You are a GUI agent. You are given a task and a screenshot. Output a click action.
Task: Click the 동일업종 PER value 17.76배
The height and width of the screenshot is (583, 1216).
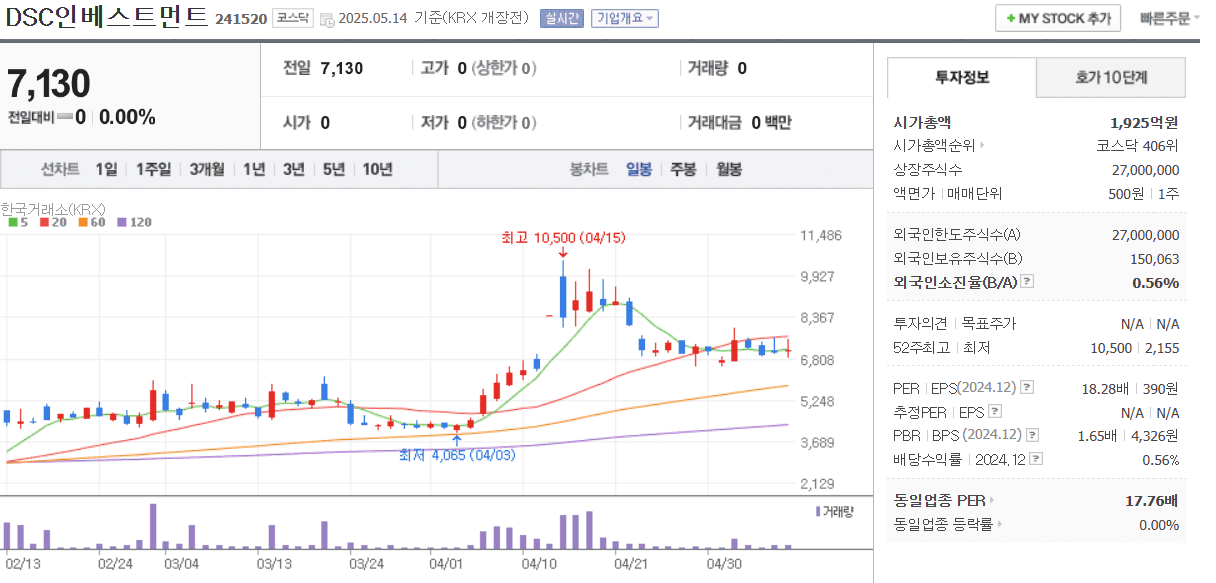click(1152, 500)
